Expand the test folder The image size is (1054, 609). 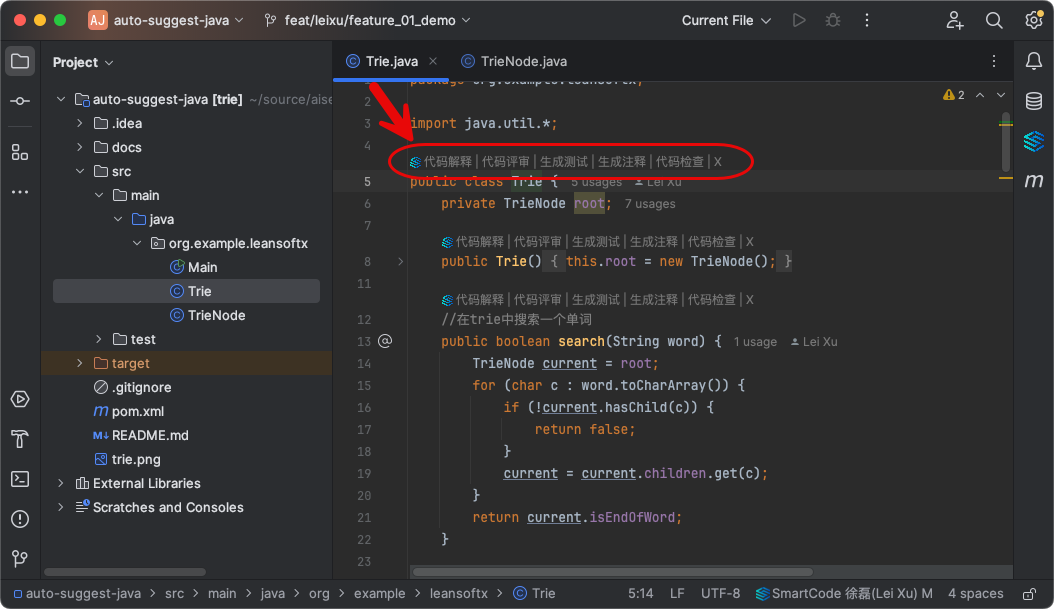point(99,339)
